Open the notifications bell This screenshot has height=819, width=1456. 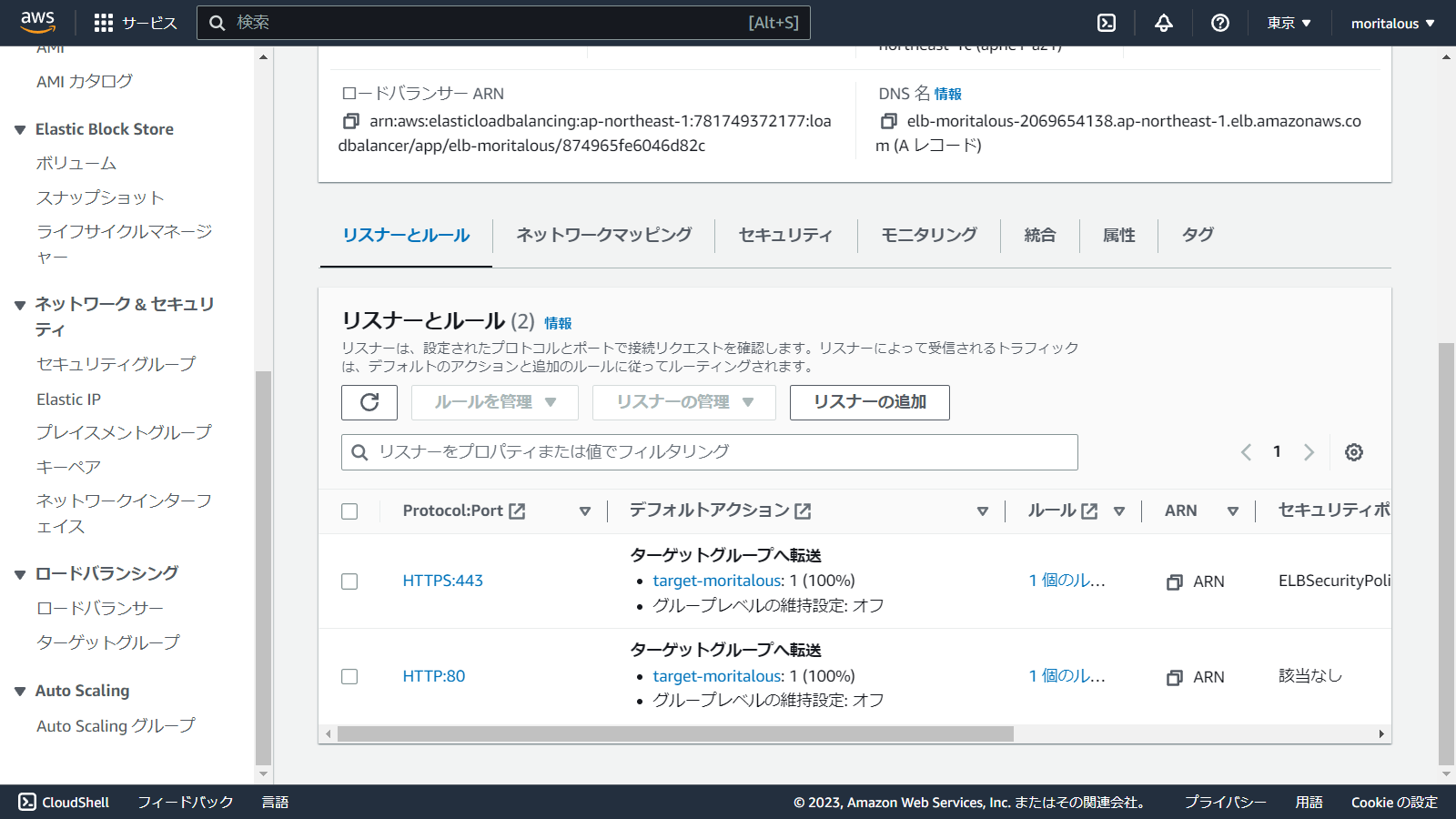tap(1164, 22)
